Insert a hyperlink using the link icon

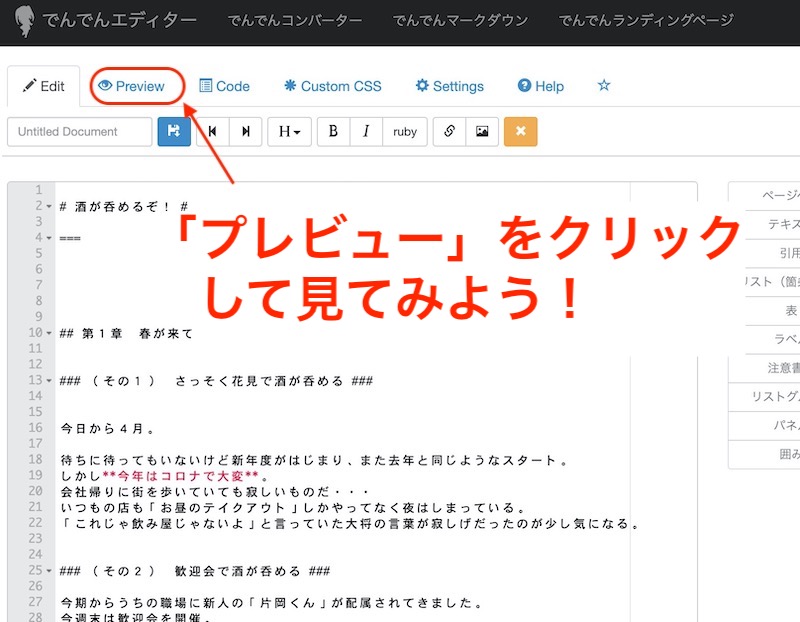tap(449, 132)
